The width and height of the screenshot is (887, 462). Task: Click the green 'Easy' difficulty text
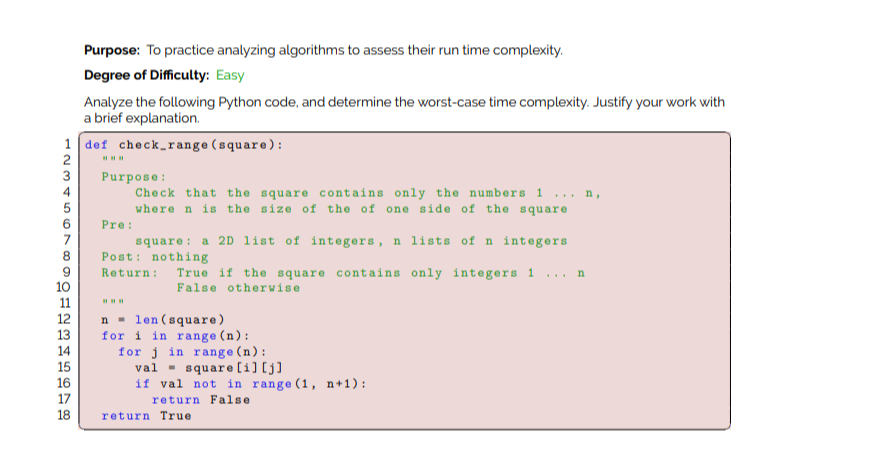[230, 75]
